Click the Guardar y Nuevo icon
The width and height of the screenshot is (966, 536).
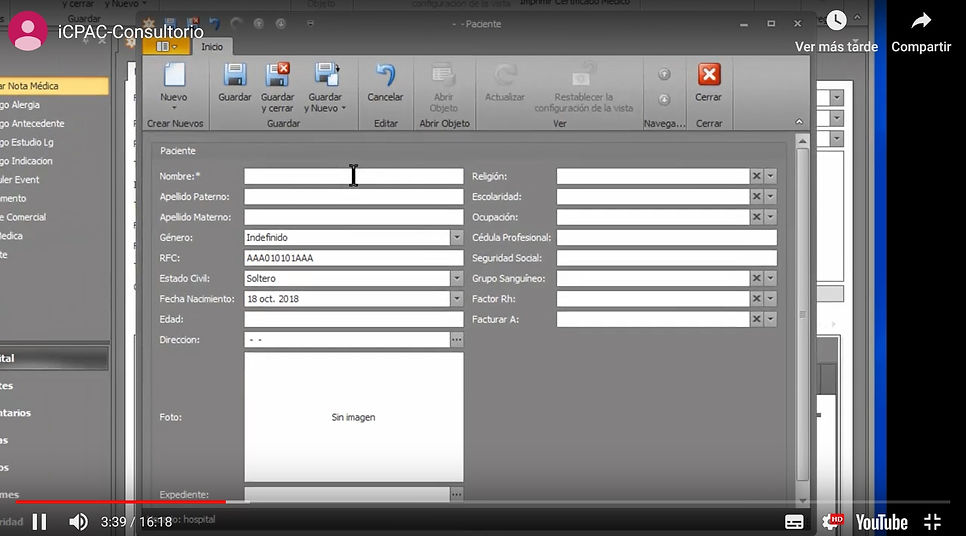pos(325,75)
